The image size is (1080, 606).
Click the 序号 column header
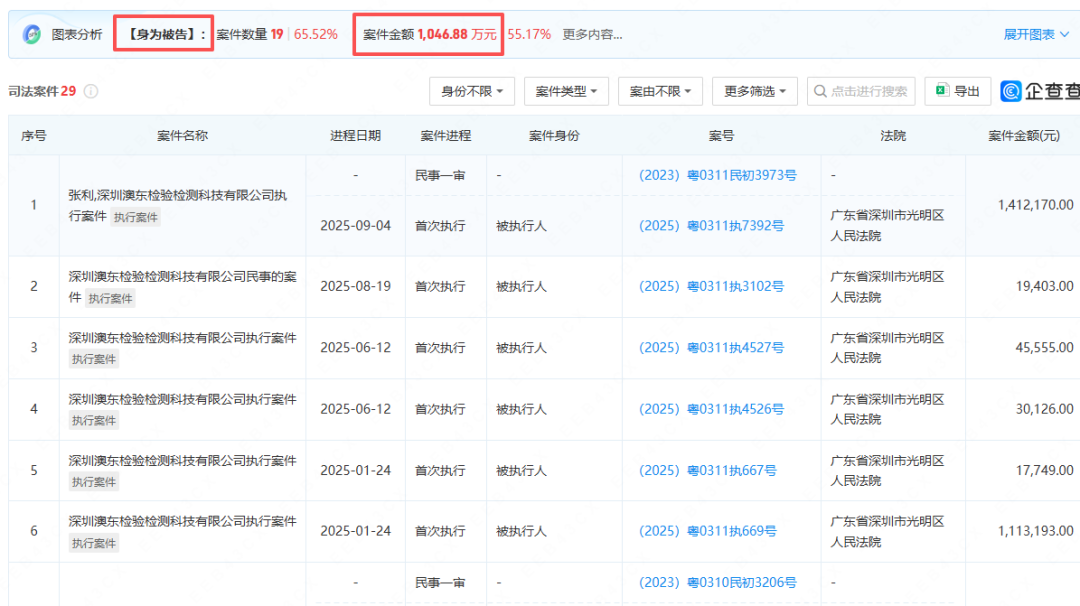coord(34,136)
